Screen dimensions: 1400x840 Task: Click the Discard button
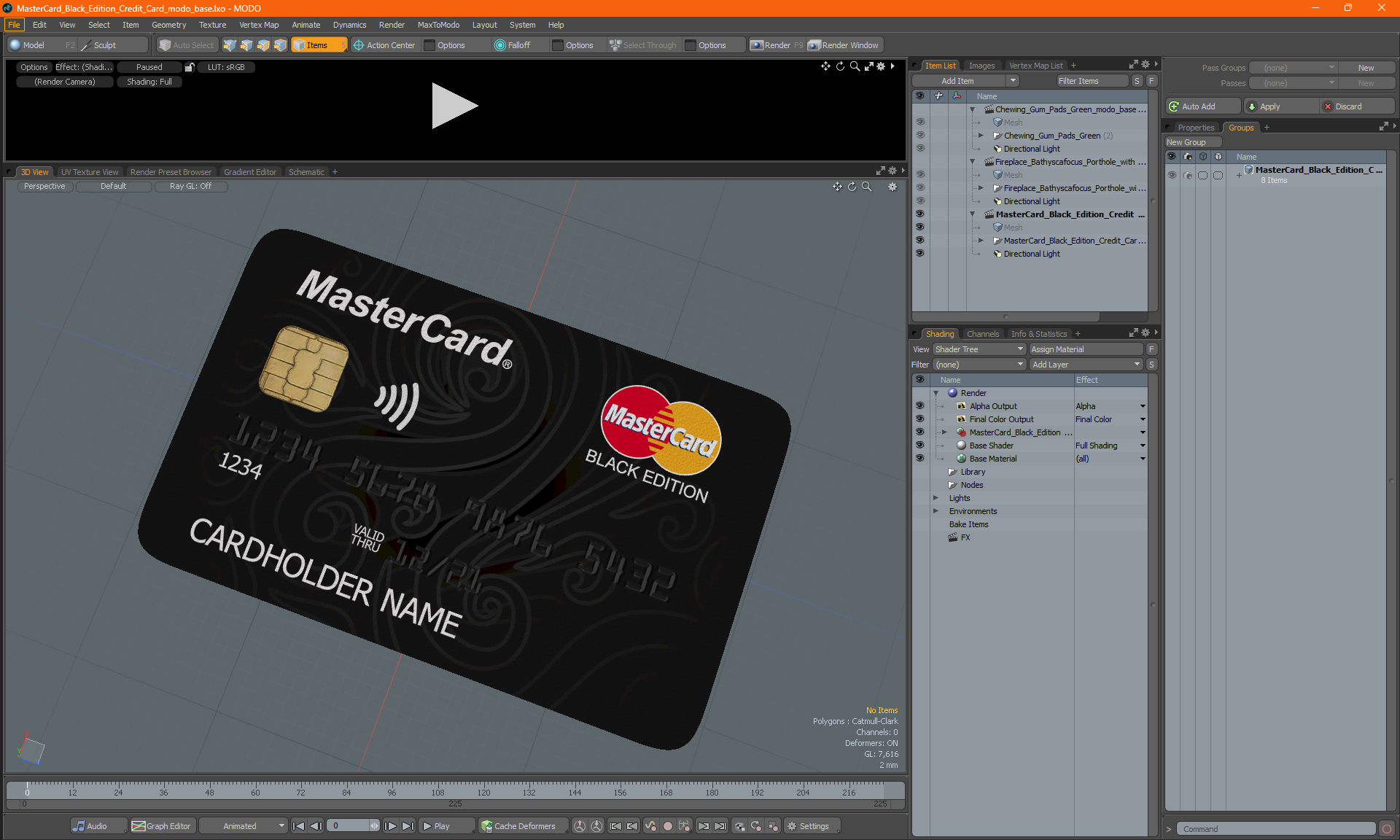click(x=1357, y=106)
